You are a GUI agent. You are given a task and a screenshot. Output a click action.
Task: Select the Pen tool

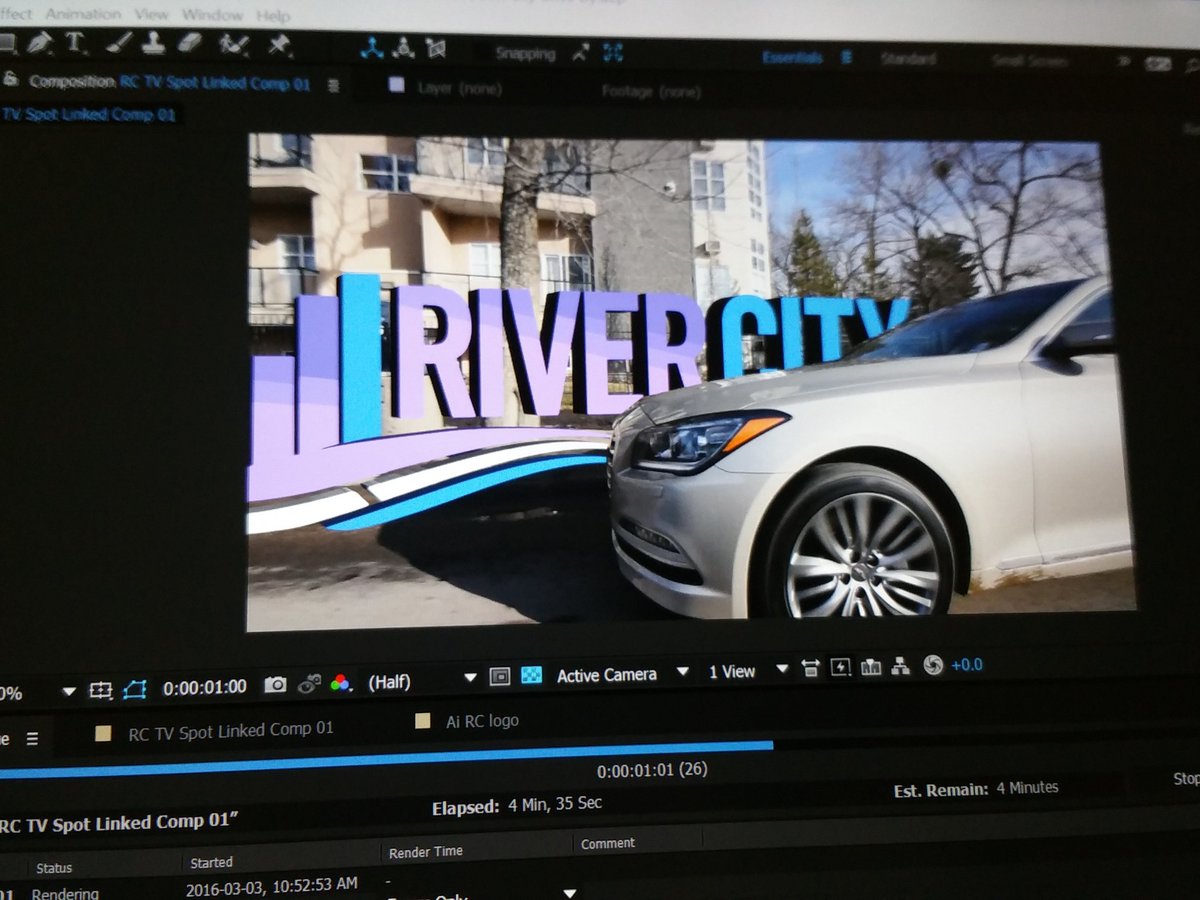(x=39, y=43)
